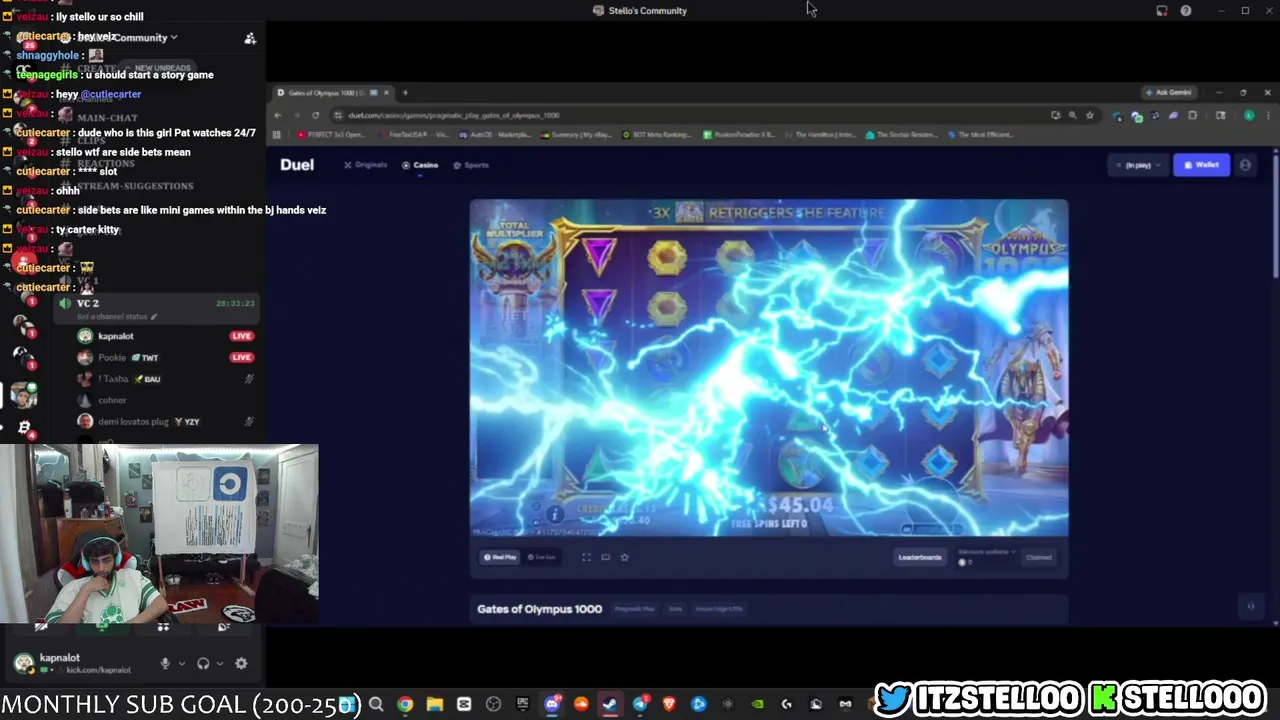Viewport: 1280px width, 720px height.
Task: Reload the browser page
Action: (315, 115)
